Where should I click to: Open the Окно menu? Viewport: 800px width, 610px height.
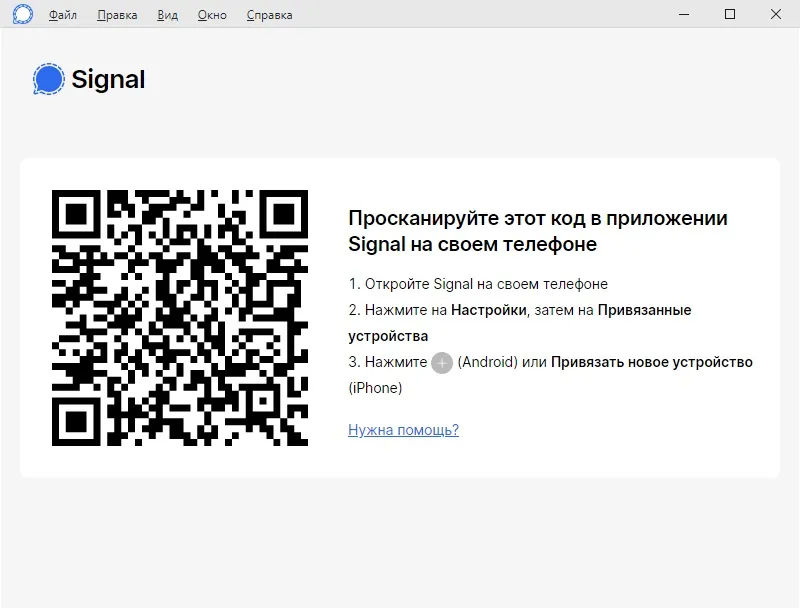pos(212,15)
